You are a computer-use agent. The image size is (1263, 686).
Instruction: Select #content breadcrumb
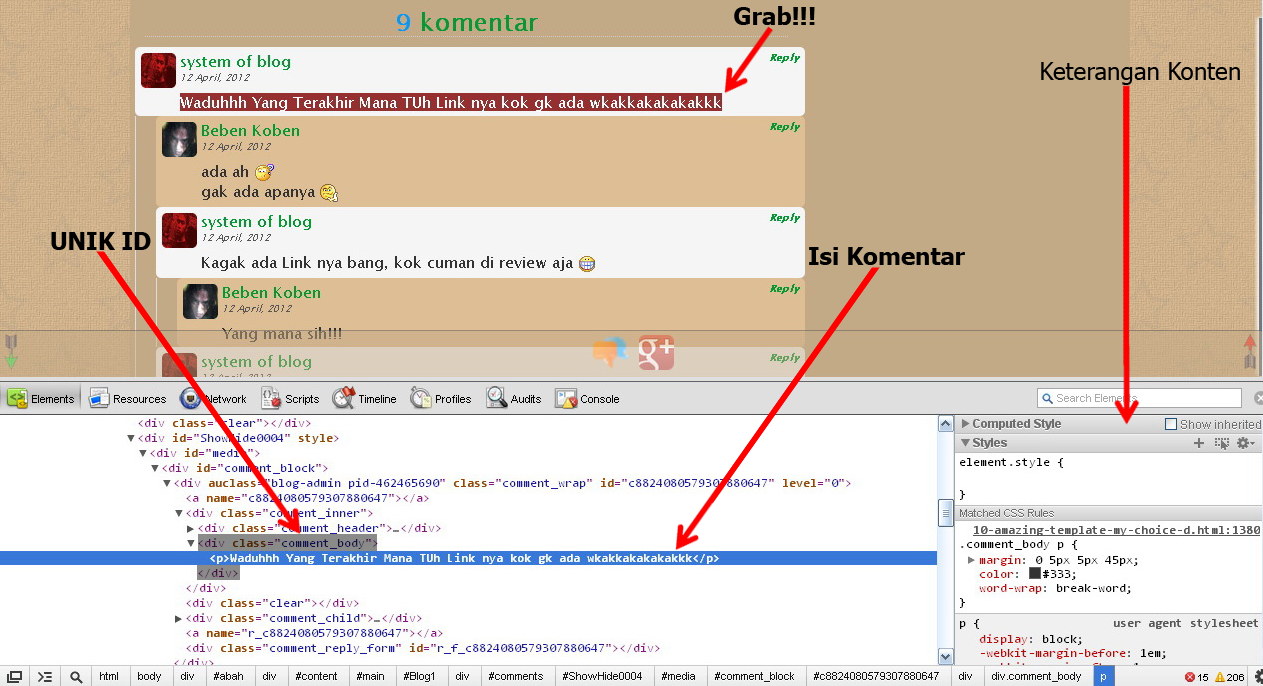point(317,676)
